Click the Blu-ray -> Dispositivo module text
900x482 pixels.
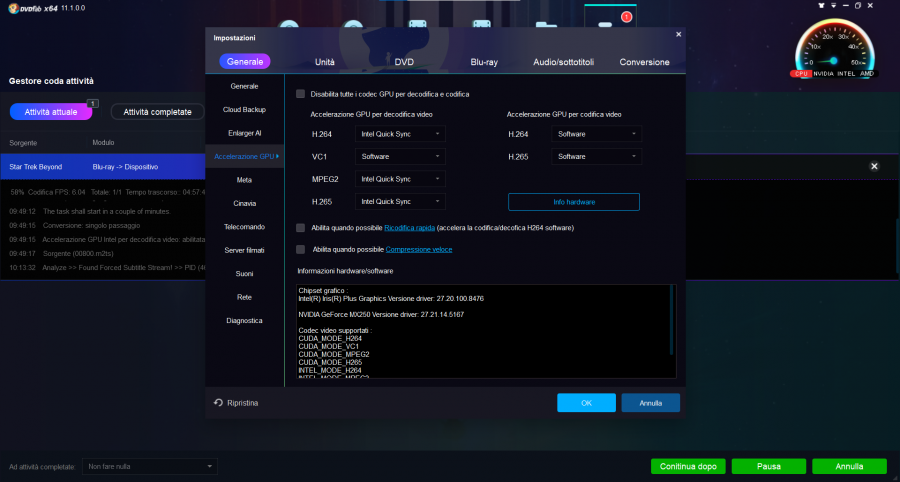(125, 167)
